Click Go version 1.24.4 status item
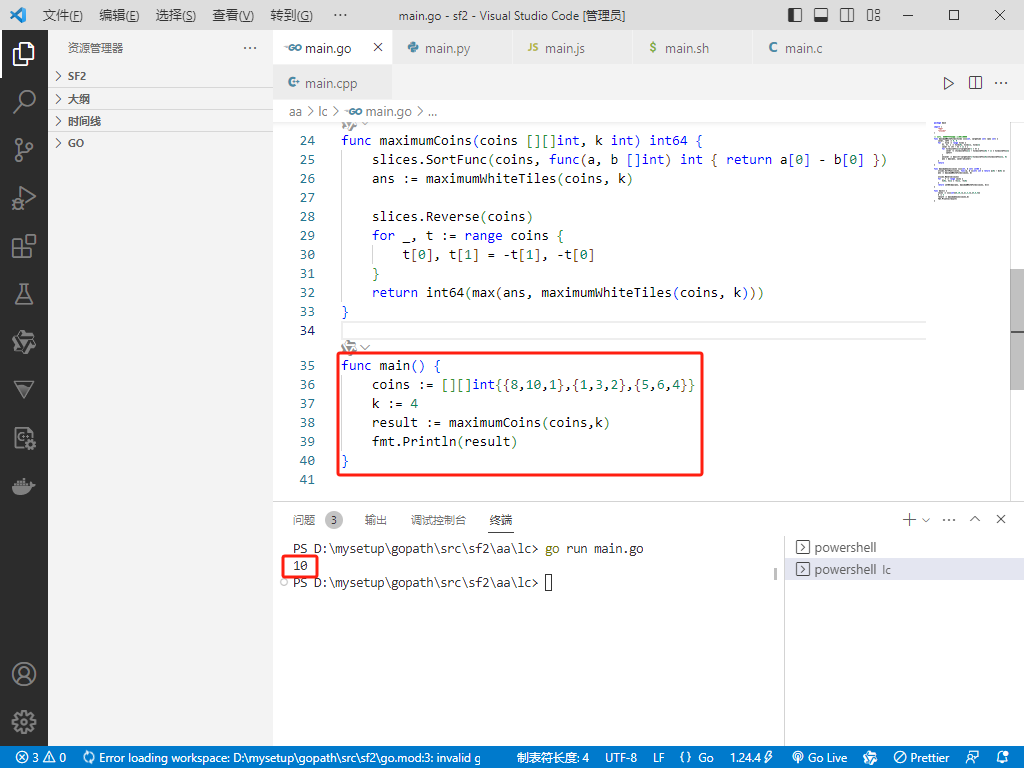Viewport: 1024px width, 768px height. coord(751,758)
